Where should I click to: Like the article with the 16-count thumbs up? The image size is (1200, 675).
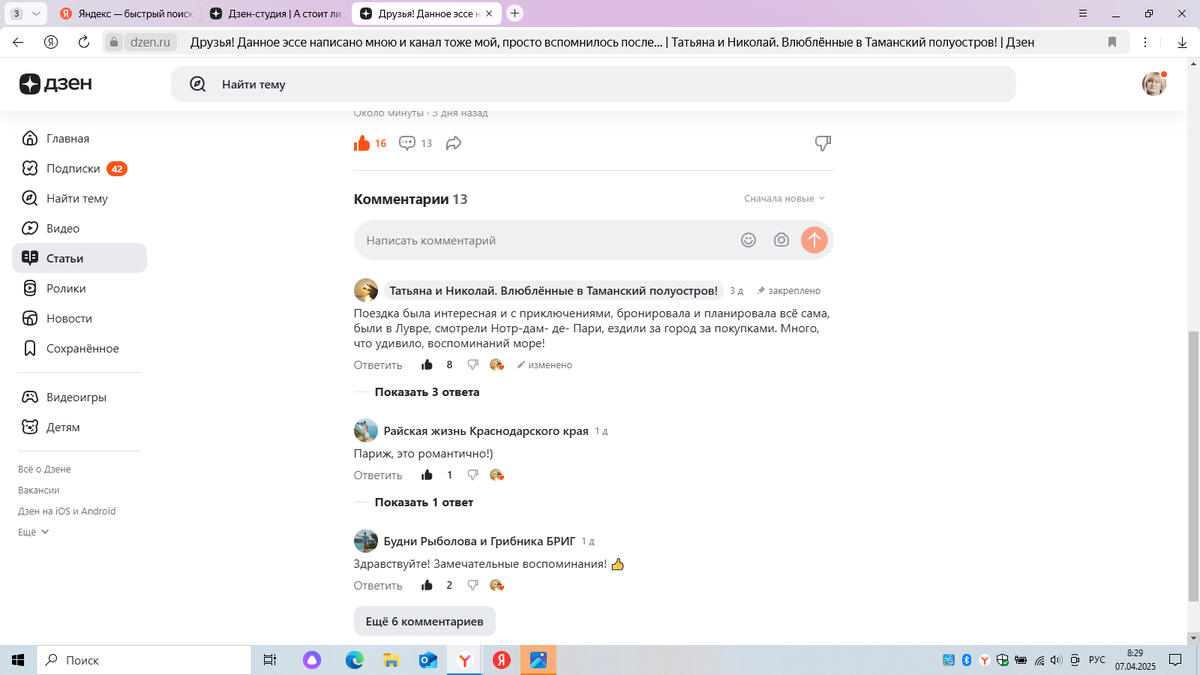coord(362,143)
